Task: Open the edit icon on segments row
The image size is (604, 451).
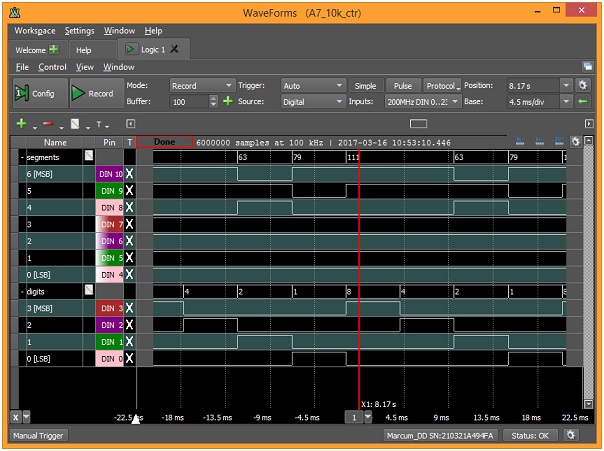Action: [x=89, y=156]
